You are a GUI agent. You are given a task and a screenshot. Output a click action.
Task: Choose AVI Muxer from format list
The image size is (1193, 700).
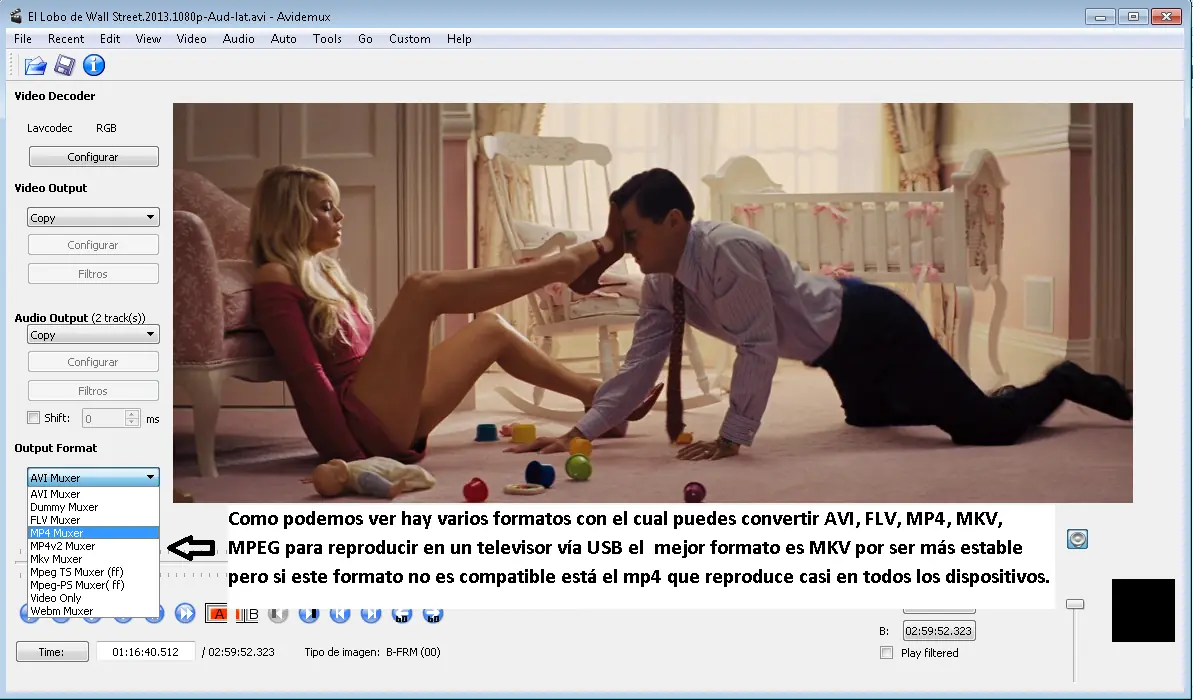coord(93,495)
